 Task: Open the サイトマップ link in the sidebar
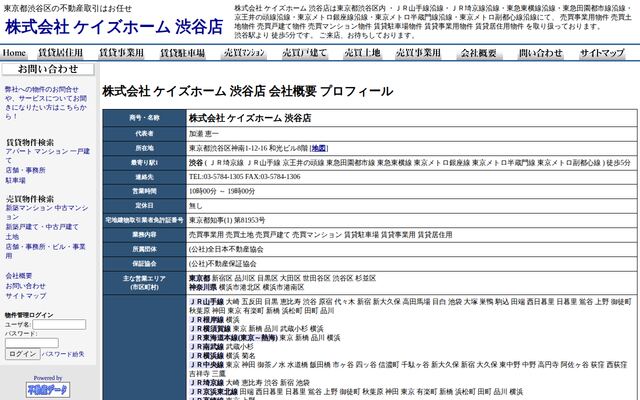pos(25,296)
